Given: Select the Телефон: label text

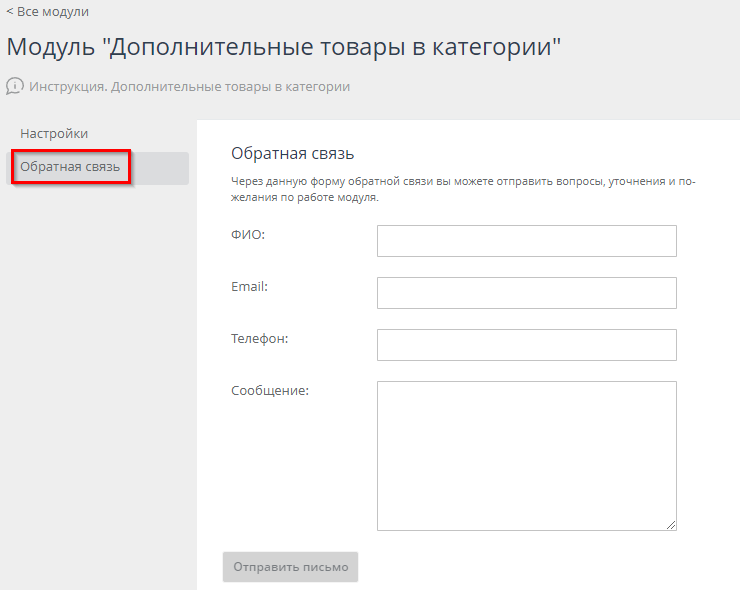Looking at the screenshot, I should [259, 338].
